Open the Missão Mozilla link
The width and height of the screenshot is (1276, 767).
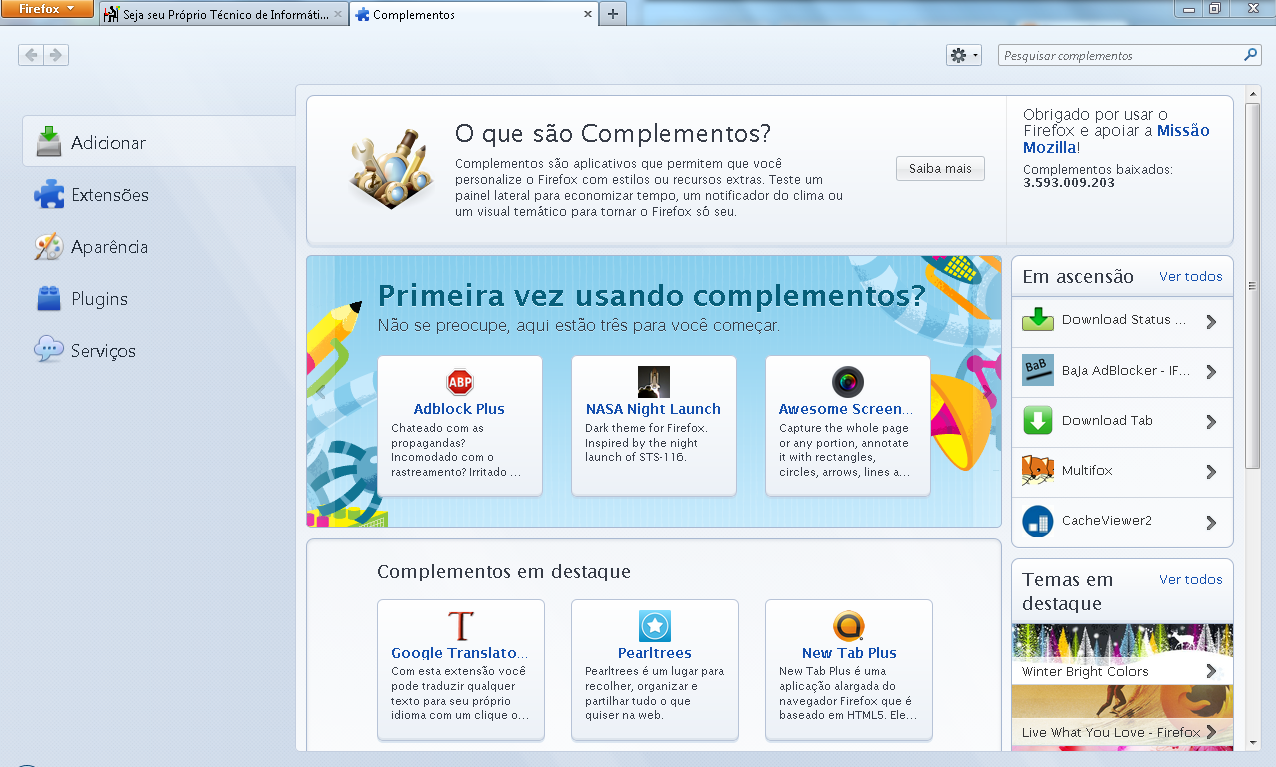pyautogui.click(x=1116, y=139)
